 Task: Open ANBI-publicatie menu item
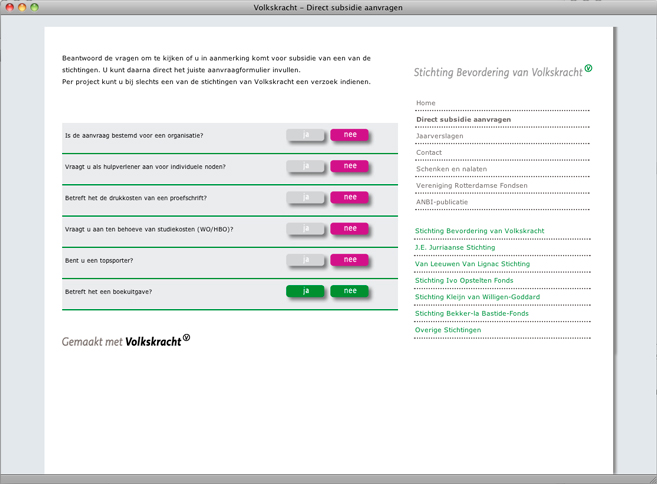coord(442,202)
